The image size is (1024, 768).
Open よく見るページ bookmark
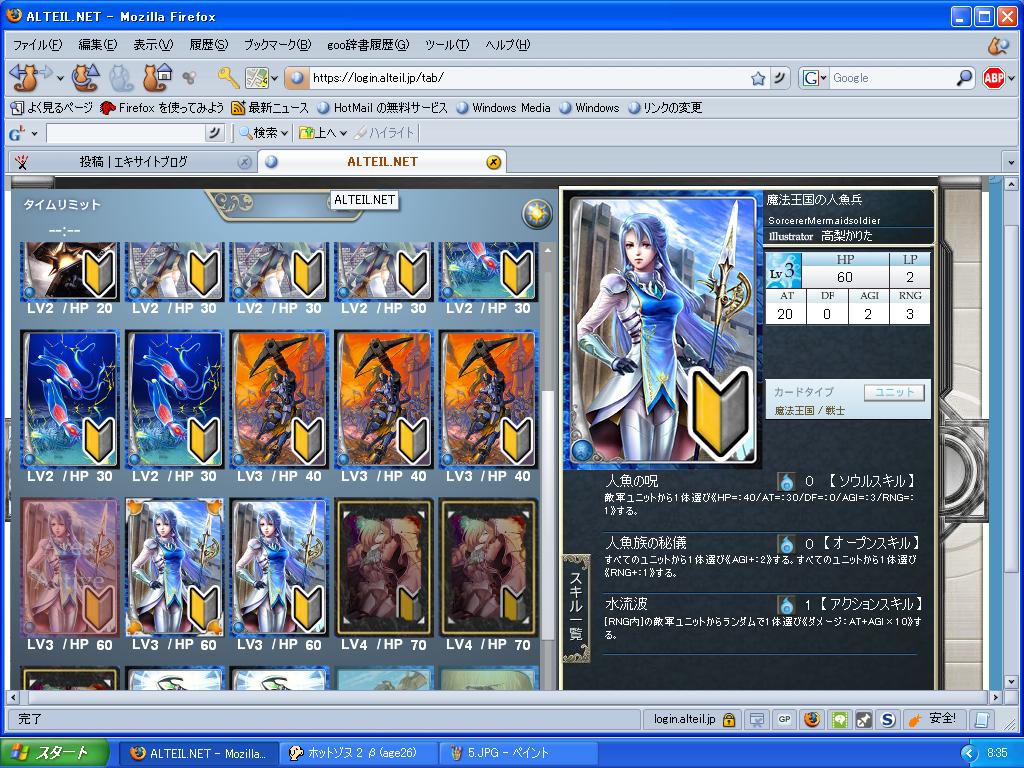click(x=52, y=108)
